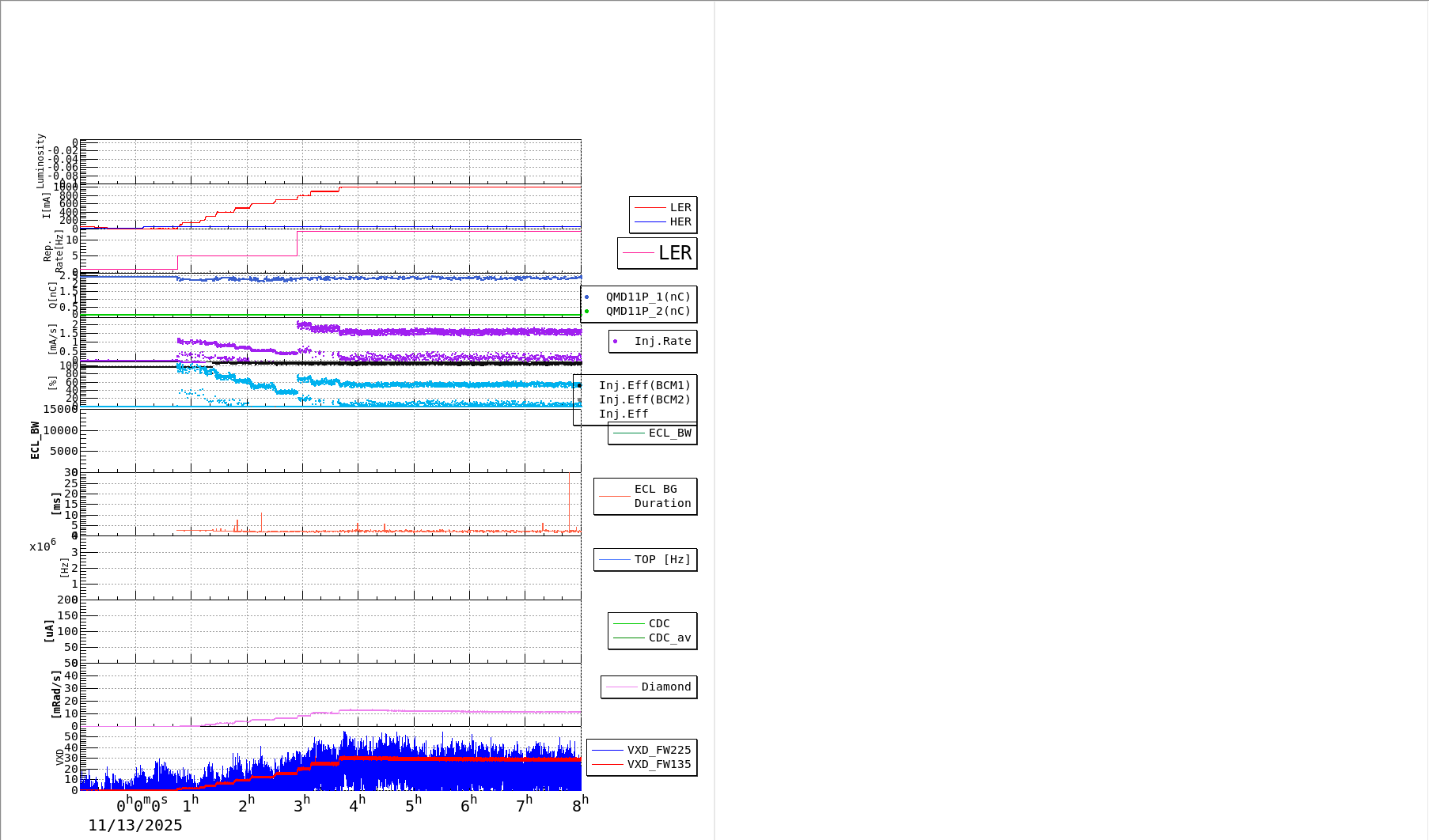The width and height of the screenshot is (1429, 840).
Task: Click the Luminosity y-axis title
Action: [40, 161]
